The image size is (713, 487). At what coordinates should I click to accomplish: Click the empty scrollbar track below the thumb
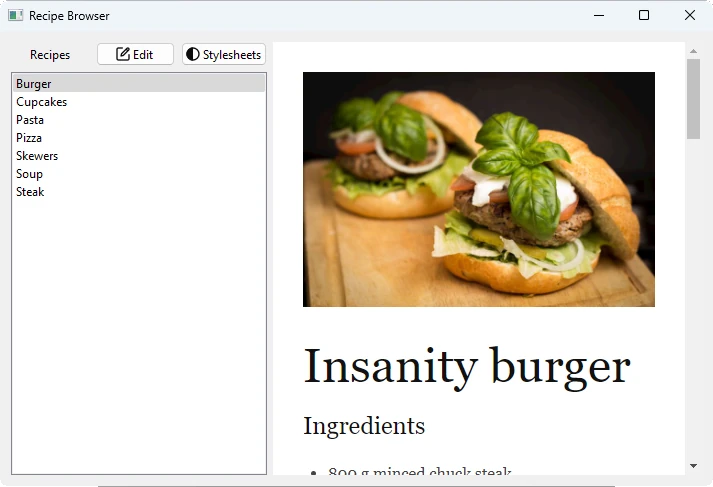pos(693,300)
